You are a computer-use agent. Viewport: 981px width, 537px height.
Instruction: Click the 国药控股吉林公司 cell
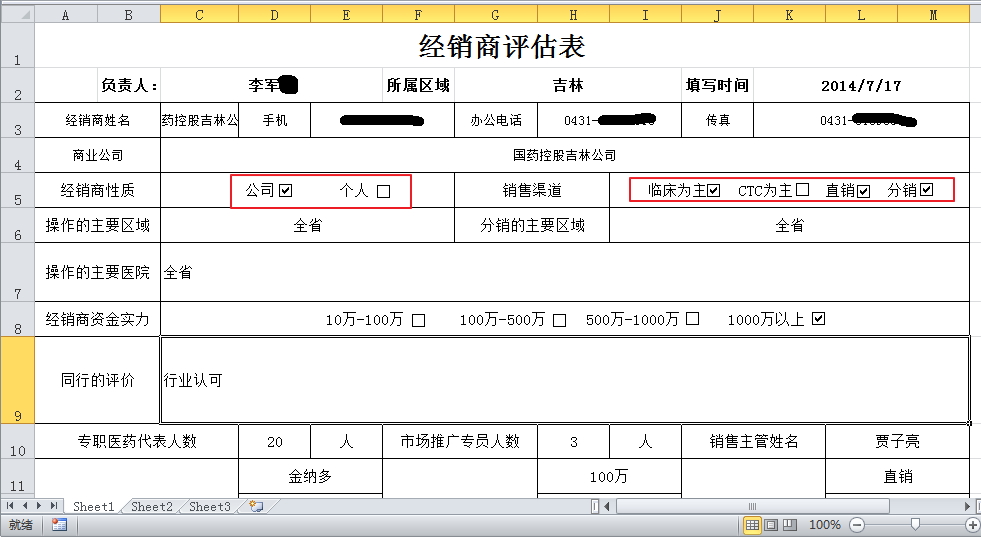coord(565,155)
